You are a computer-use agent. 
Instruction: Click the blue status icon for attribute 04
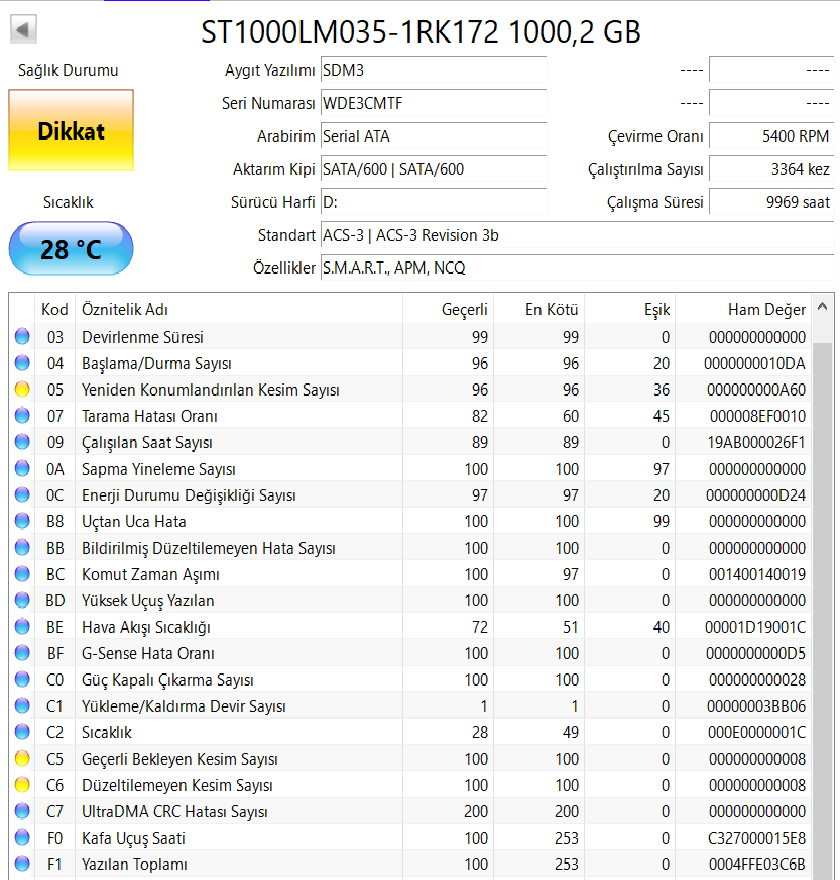[22, 363]
